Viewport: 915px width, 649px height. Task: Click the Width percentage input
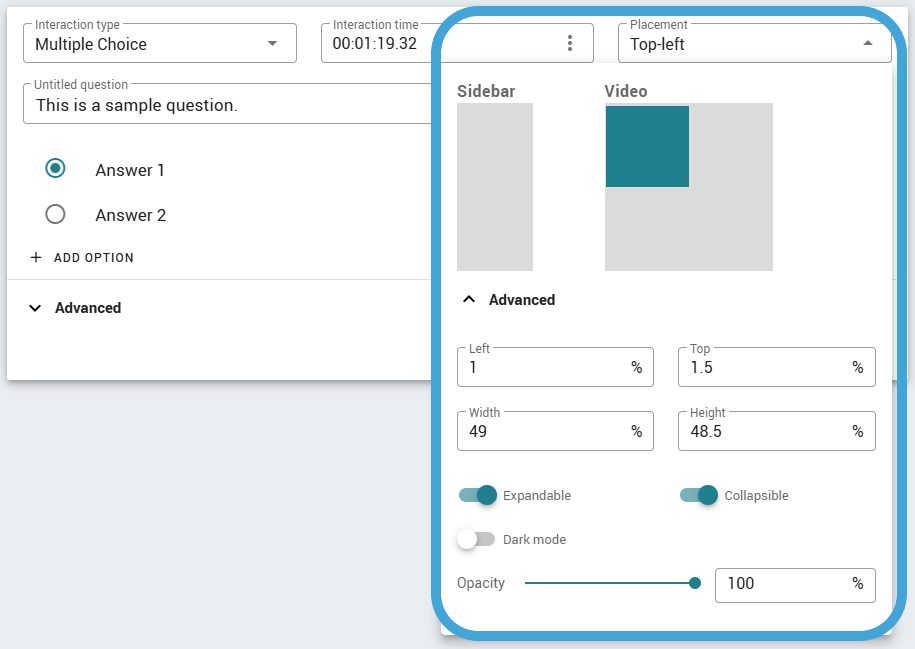(x=555, y=431)
